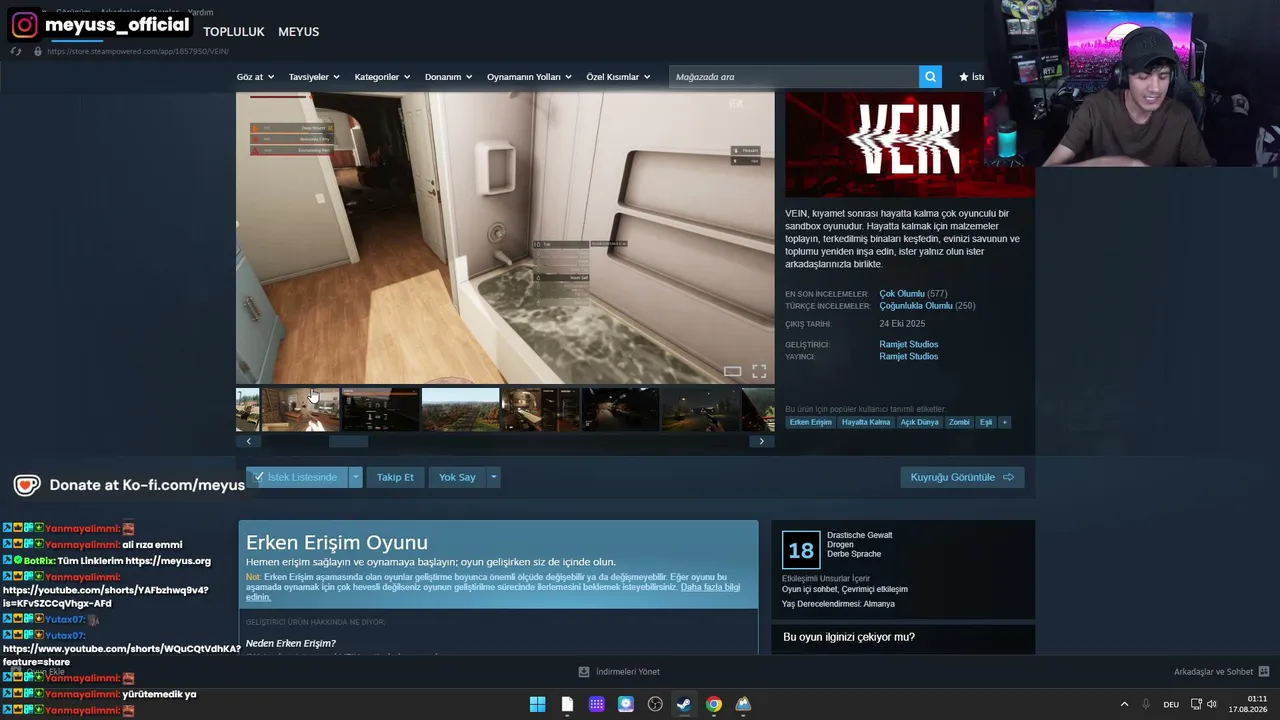Open the Yardım menu
The image size is (1280, 720).
[x=201, y=12]
